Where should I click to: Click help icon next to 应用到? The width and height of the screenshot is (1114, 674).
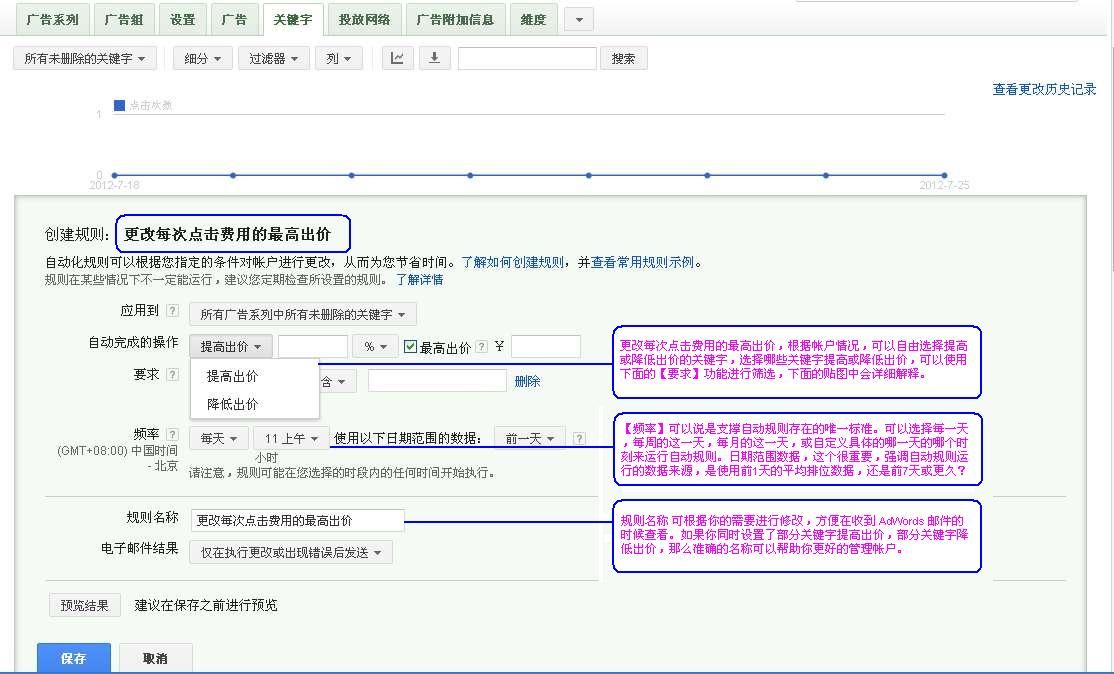pyautogui.click(x=173, y=312)
